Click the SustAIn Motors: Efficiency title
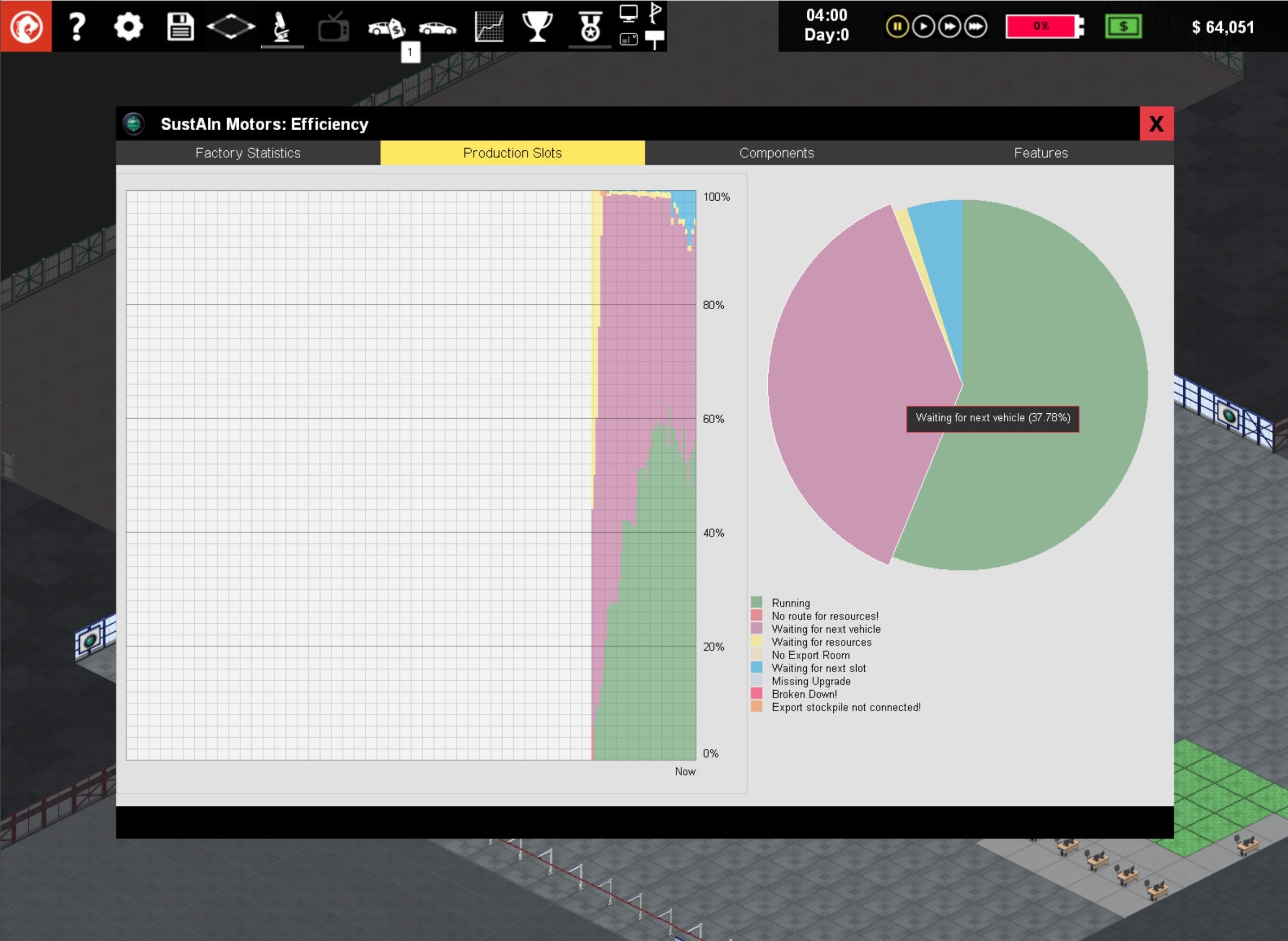The height and width of the screenshot is (941, 1288). coord(264,124)
